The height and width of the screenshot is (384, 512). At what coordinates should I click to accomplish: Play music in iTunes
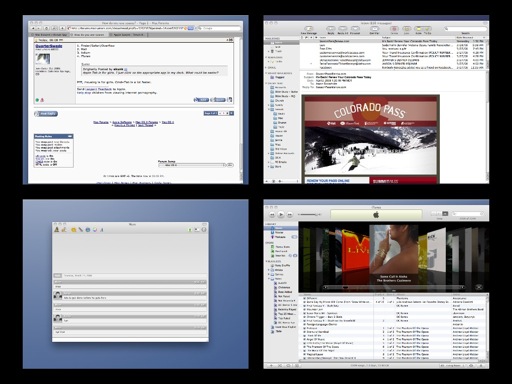click(x=281, y=215)
